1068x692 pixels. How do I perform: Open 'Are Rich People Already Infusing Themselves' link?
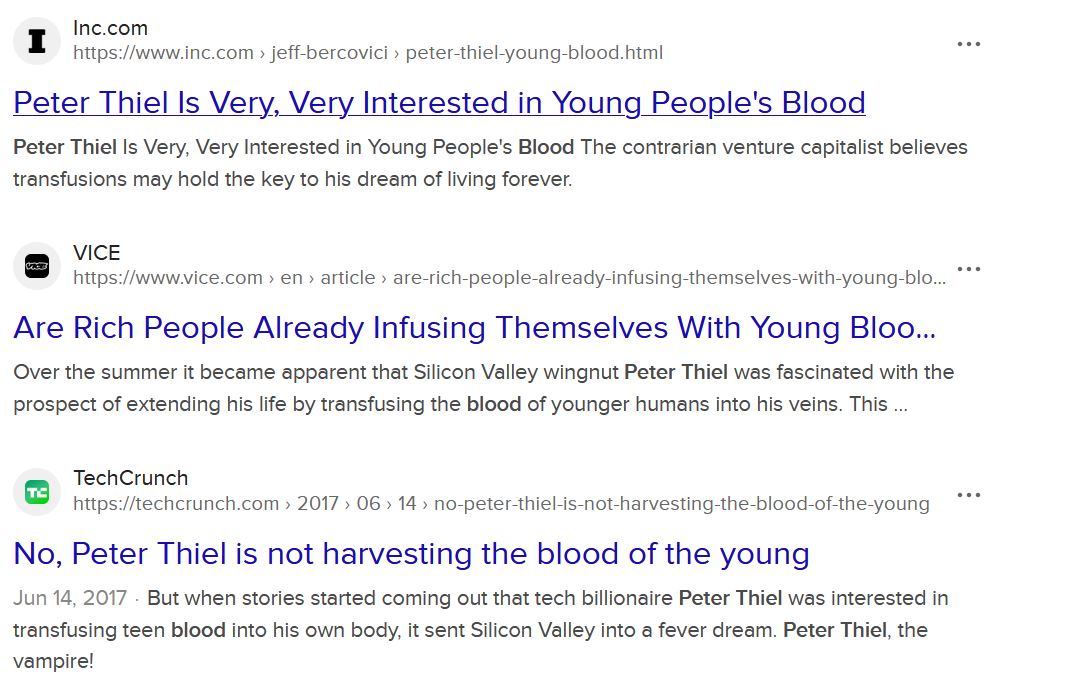coord(474,328)
